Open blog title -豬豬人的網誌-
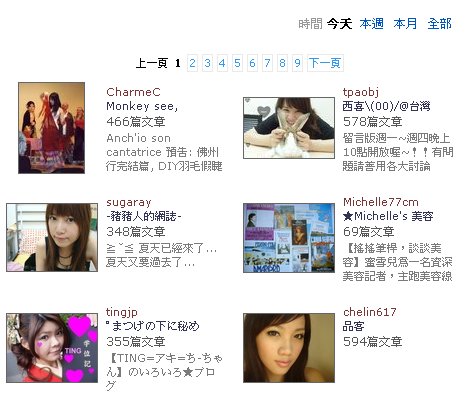The image size is (469, 403). click(144, 216)
